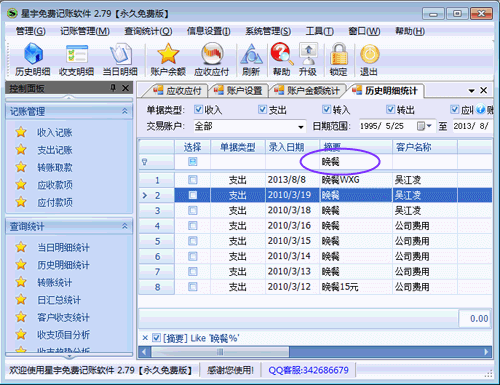Open the 查询统计(Q) menu
Viewport: 500px width, 385px height.
click(x=148, y=31)
